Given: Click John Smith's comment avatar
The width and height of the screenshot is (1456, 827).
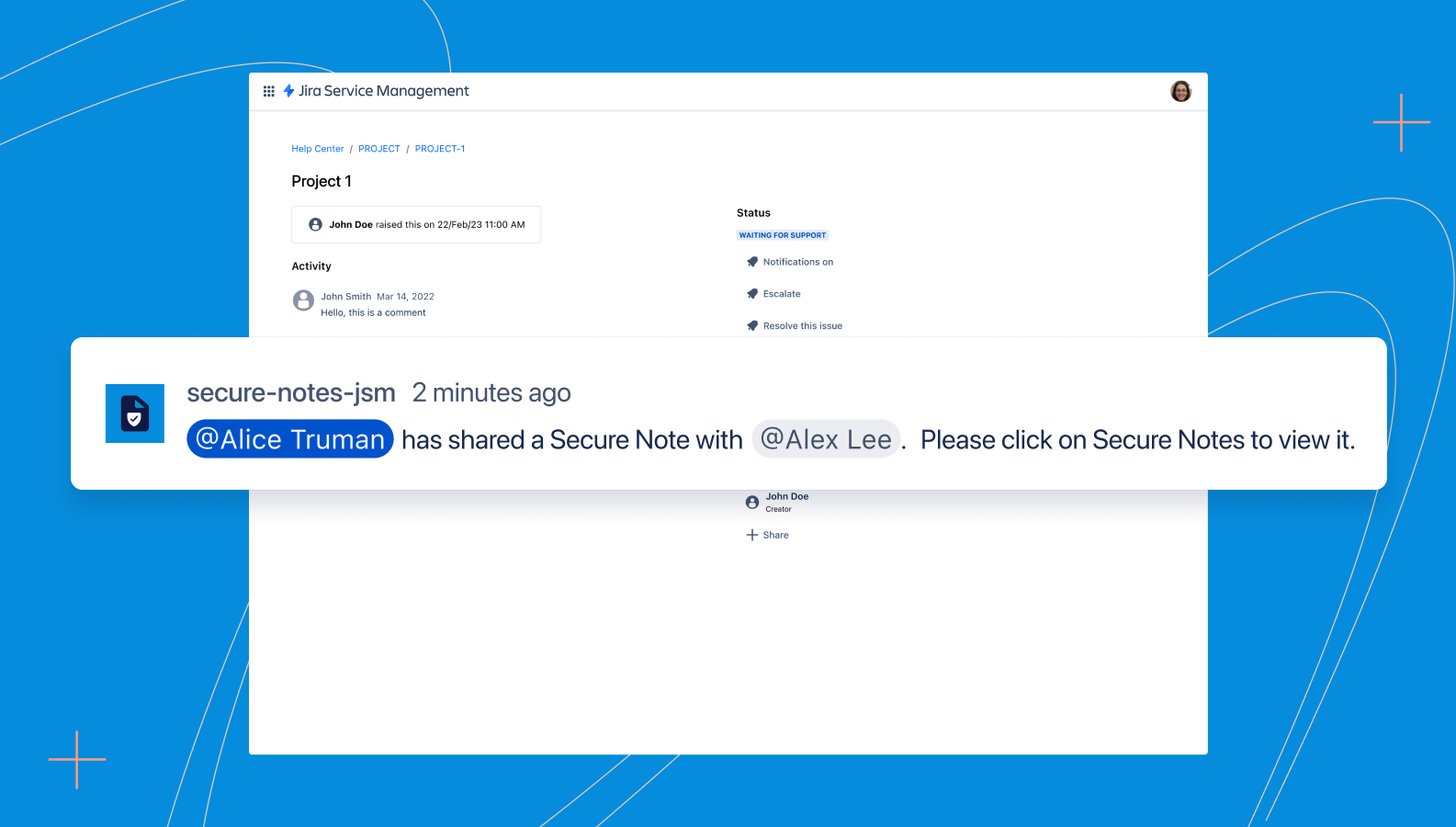Looking at the screenshot, I should tap(303, 300).
